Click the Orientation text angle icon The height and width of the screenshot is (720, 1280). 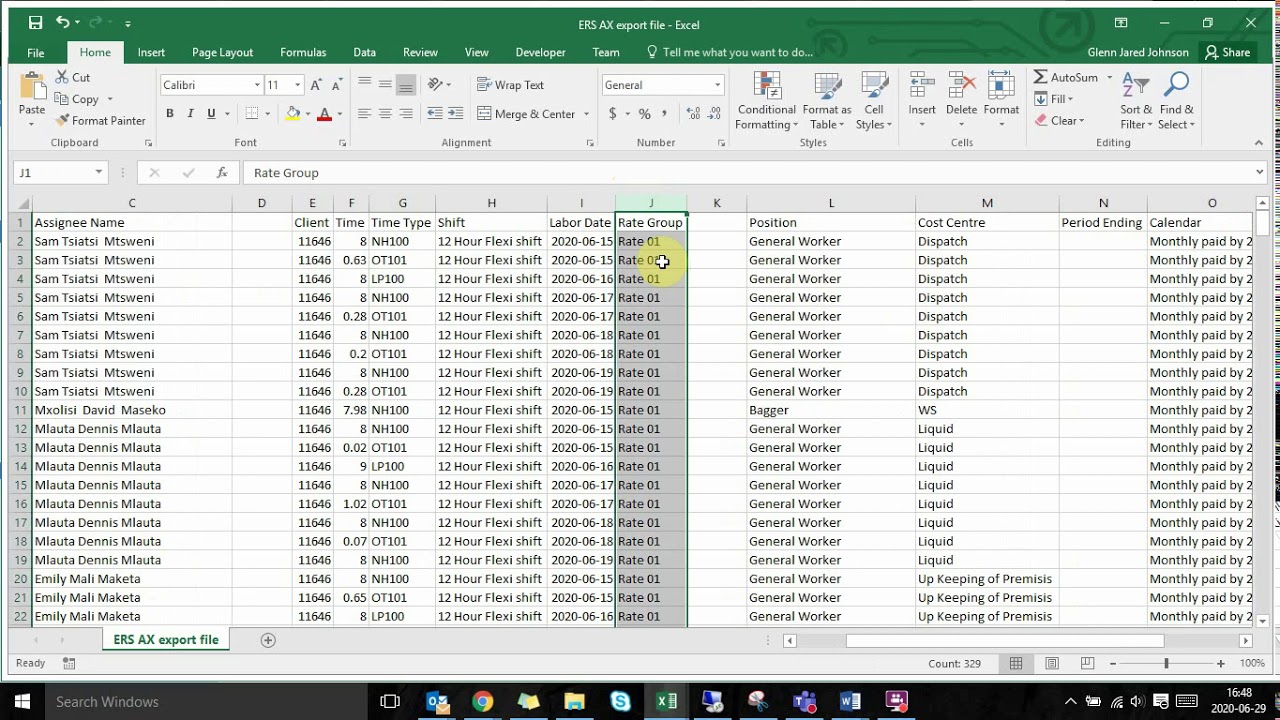(x=434, y=85)
